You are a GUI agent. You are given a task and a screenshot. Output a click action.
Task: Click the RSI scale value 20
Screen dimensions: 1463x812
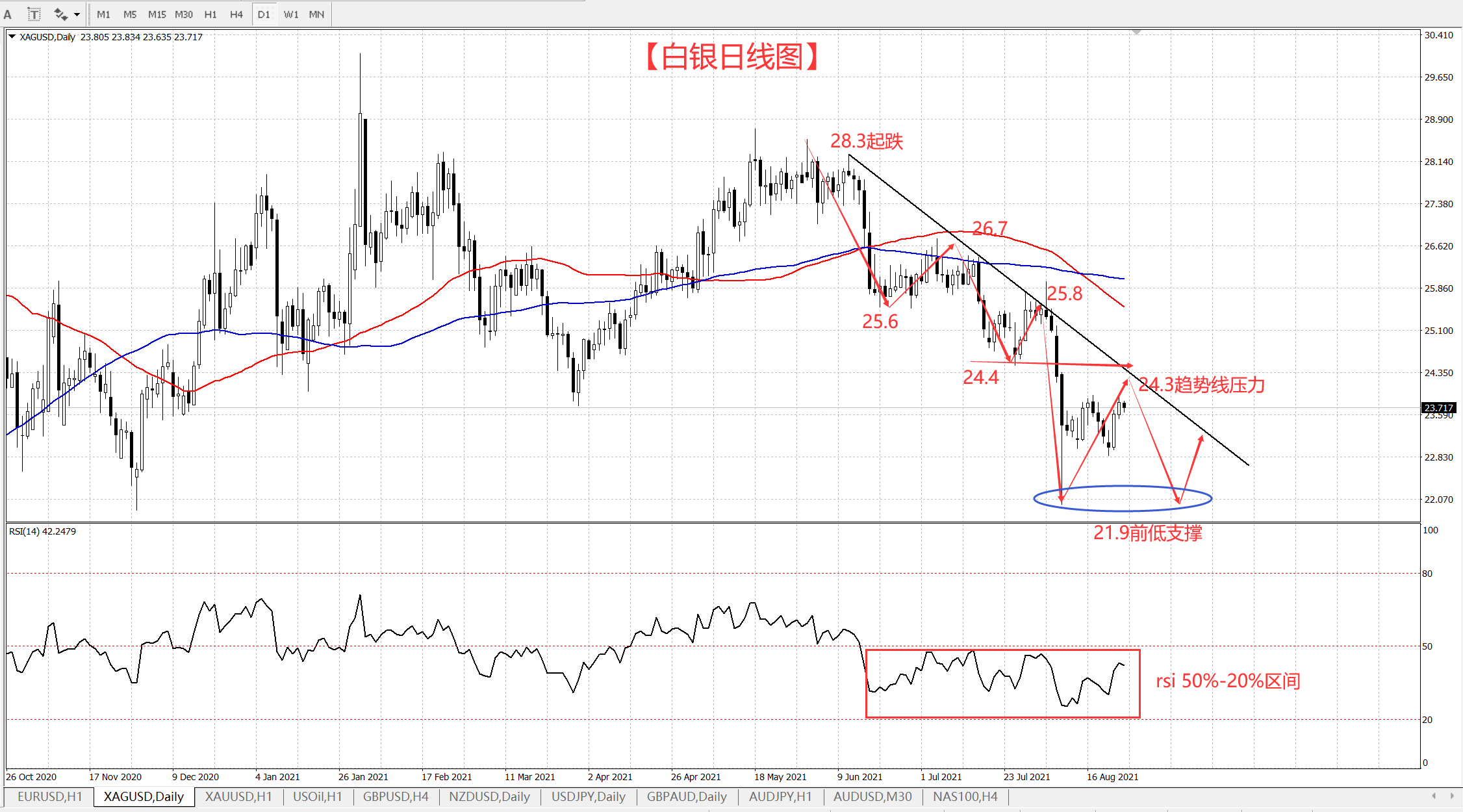(1427, 720)
